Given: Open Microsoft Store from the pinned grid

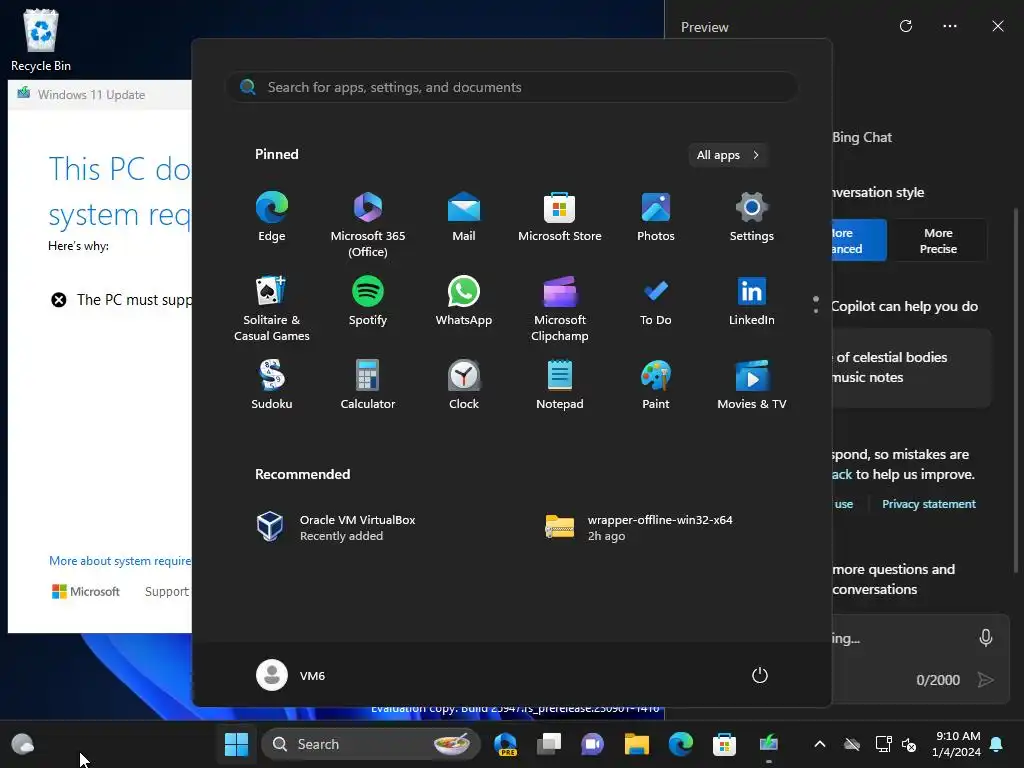Looking at the screenshot, I should (x=560, y=217).
